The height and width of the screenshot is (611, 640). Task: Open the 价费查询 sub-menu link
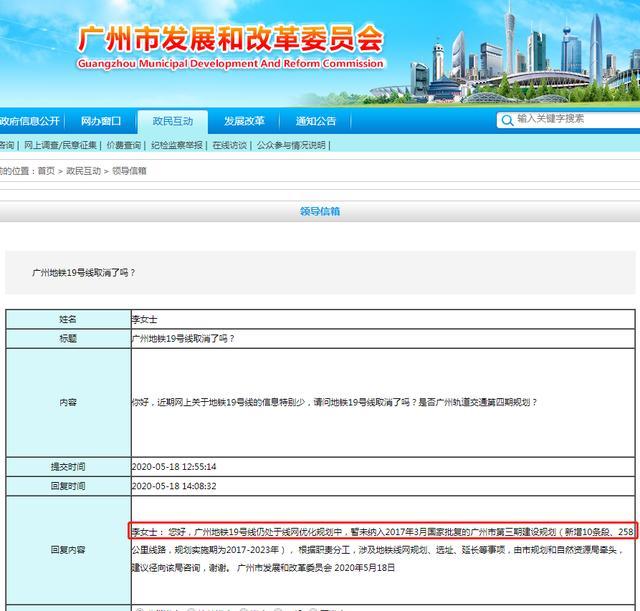pos(124,145)
